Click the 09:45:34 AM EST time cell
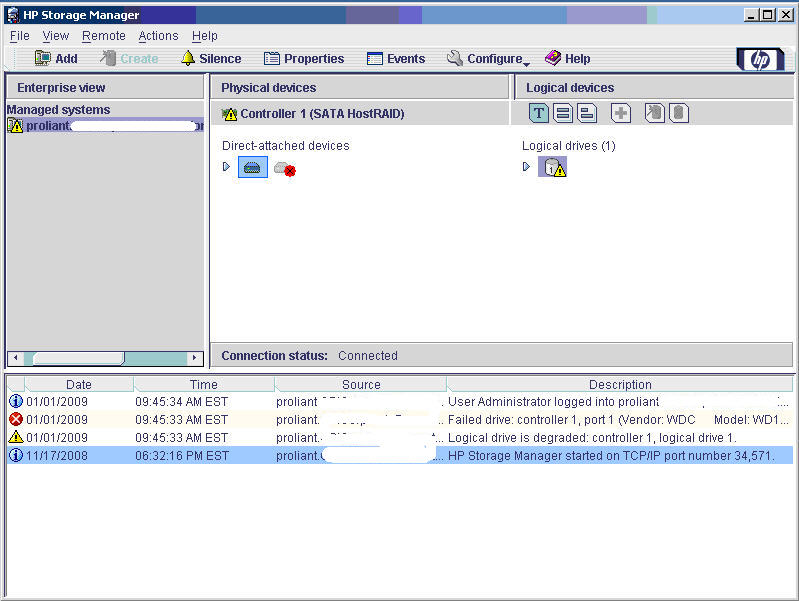This screenshot has height=601, width=799. click(x=181, y=402)
